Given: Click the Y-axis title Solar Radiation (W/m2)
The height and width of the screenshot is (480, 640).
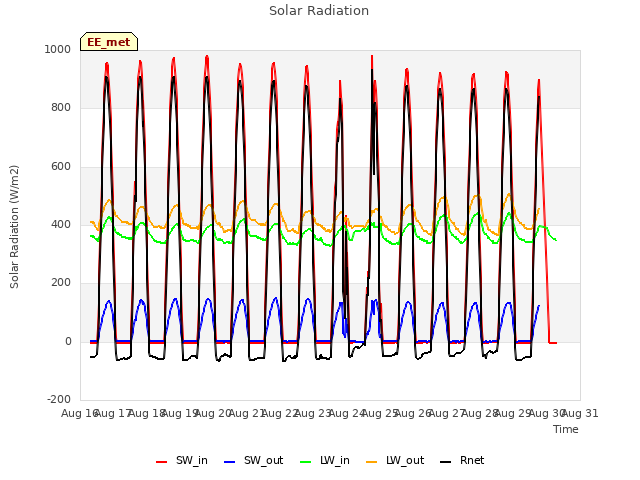Looking at the screenshot, I should (14, 227).
